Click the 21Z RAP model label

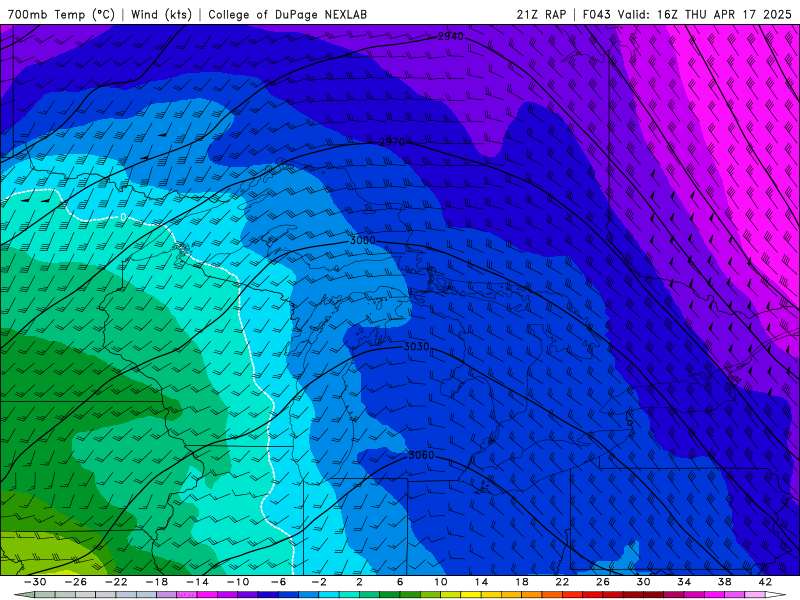point(541,14)
